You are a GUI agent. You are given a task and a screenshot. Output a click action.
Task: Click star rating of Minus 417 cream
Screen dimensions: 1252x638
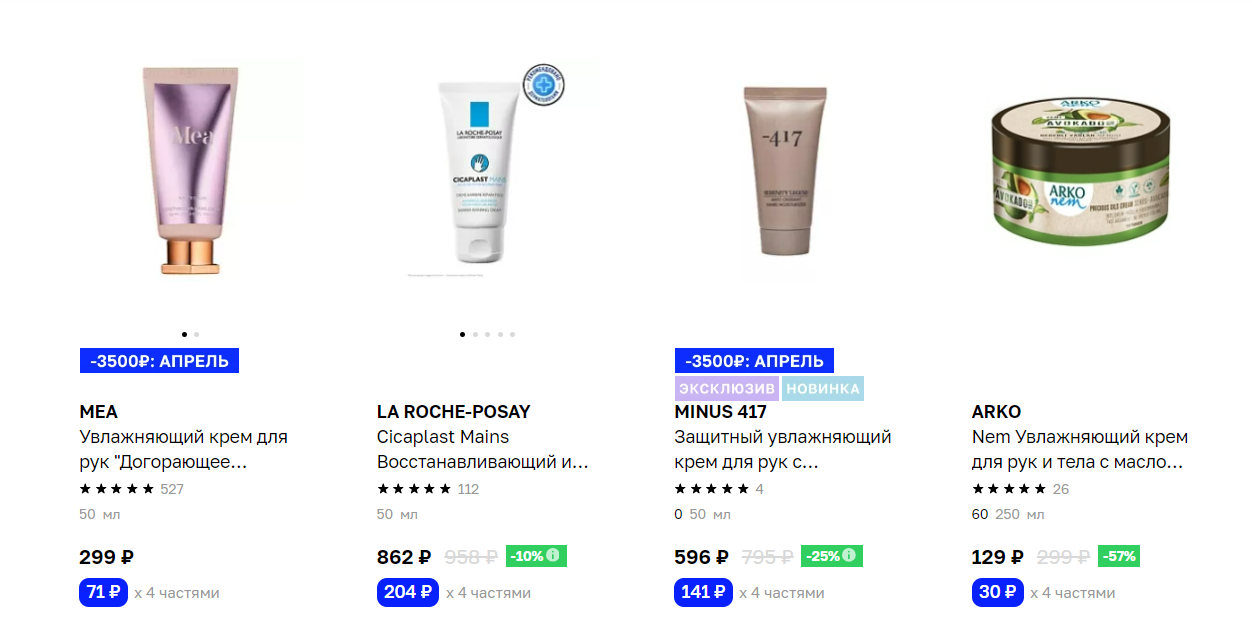[712, 489]
